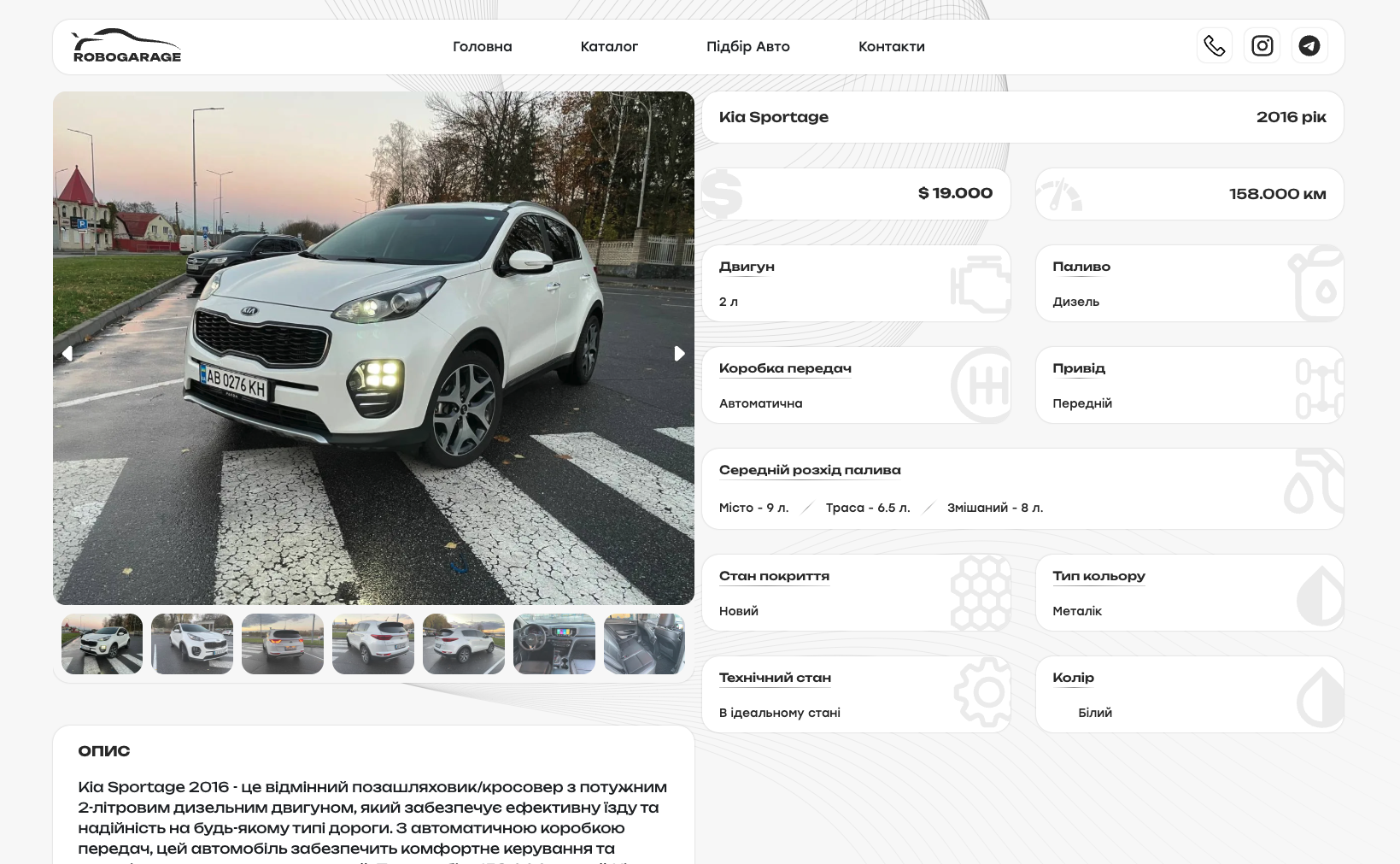Screen dimensions: 1400x864
Task: Open the Контакти page
Action: coord(891,47)
